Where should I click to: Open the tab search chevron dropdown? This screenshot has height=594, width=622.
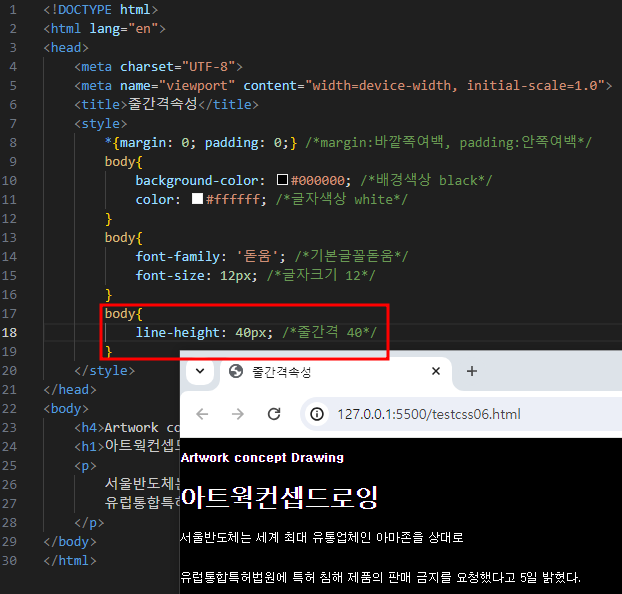(x=200, y=371)
